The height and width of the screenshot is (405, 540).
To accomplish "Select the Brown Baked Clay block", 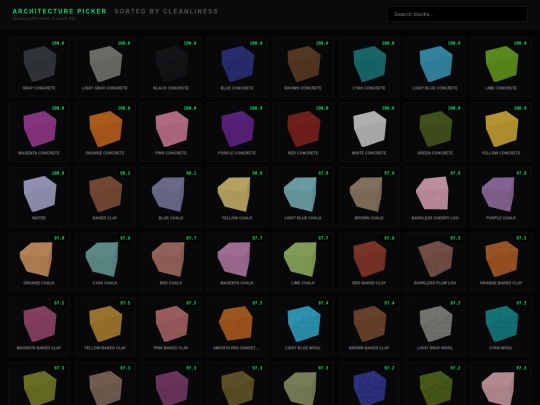I will 369,327.
